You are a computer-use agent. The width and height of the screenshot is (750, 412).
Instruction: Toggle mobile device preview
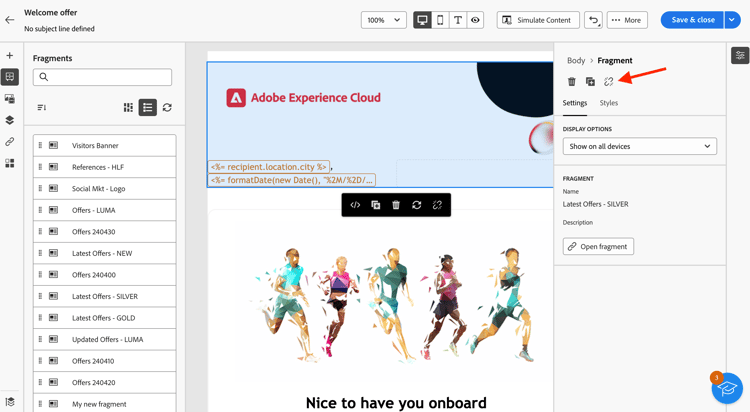[x=440, y=20]
